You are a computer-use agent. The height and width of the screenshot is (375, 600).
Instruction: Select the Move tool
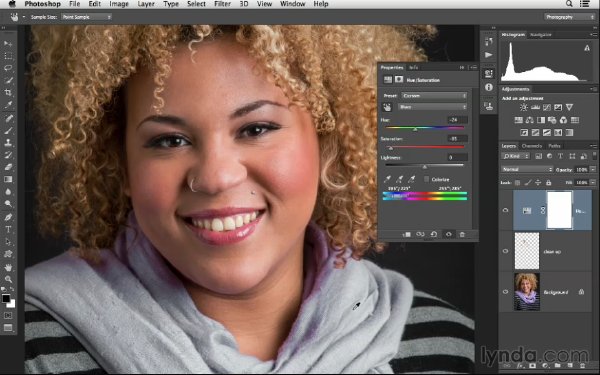8,44
